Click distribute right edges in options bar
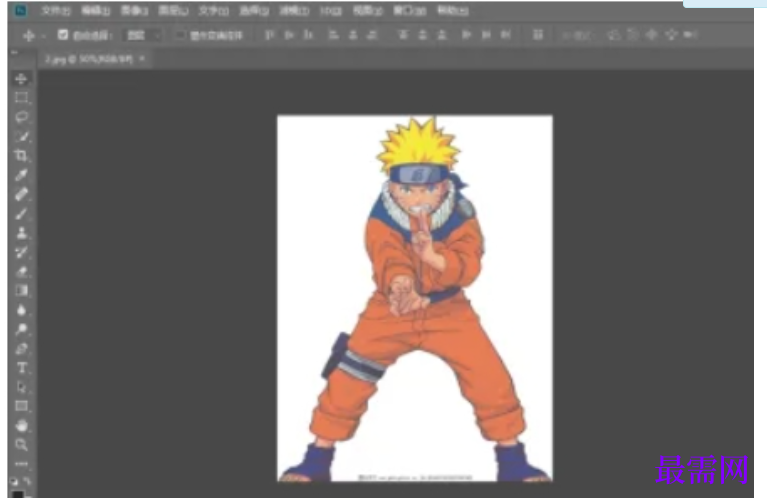The width and height of the screenshot is (767, 501). pos(505,35)
